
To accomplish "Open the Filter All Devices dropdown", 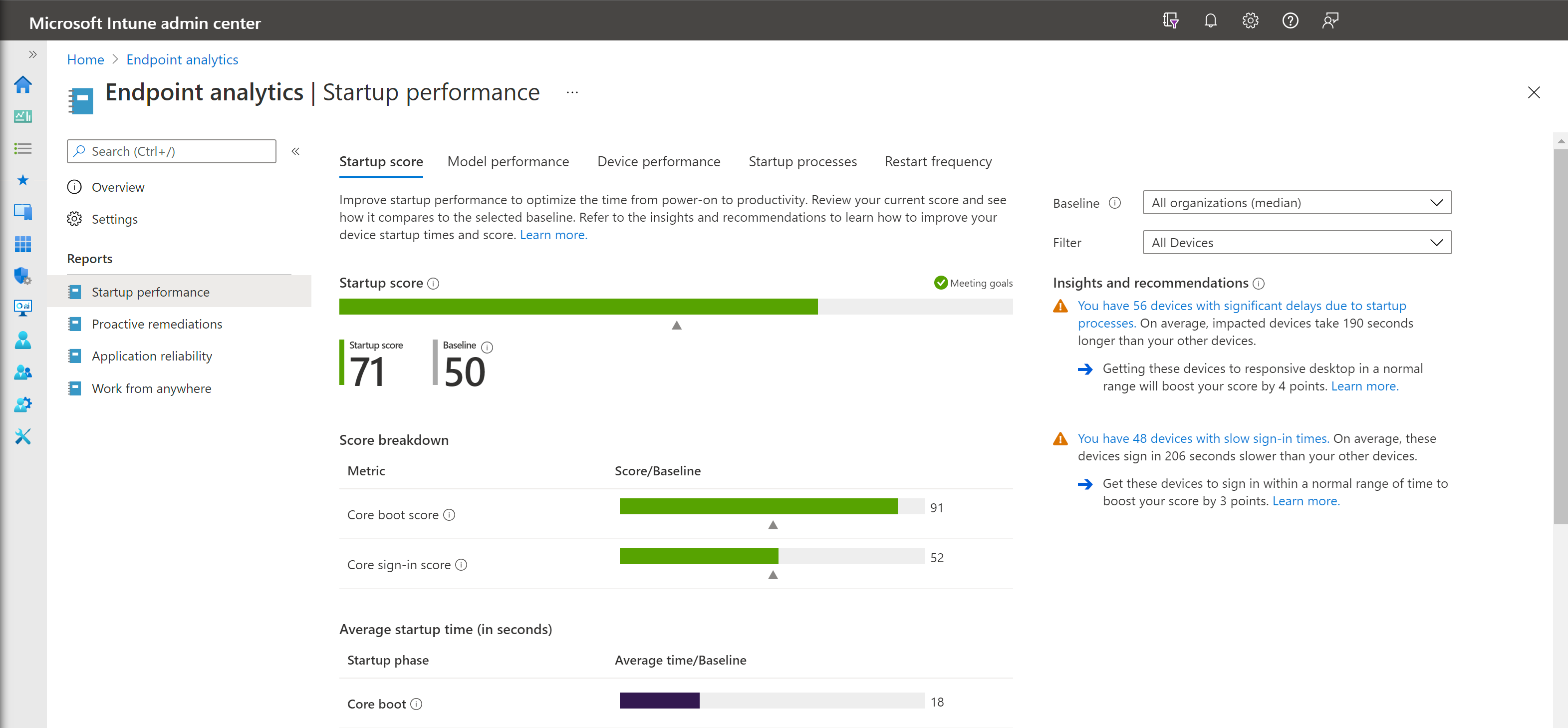I will tap(1297, 243).
